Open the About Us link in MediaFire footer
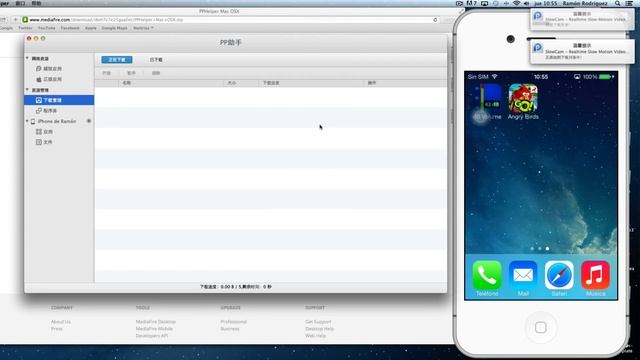Image resolution: width=640 pixels, height=360 pixels. click(61, 322)
